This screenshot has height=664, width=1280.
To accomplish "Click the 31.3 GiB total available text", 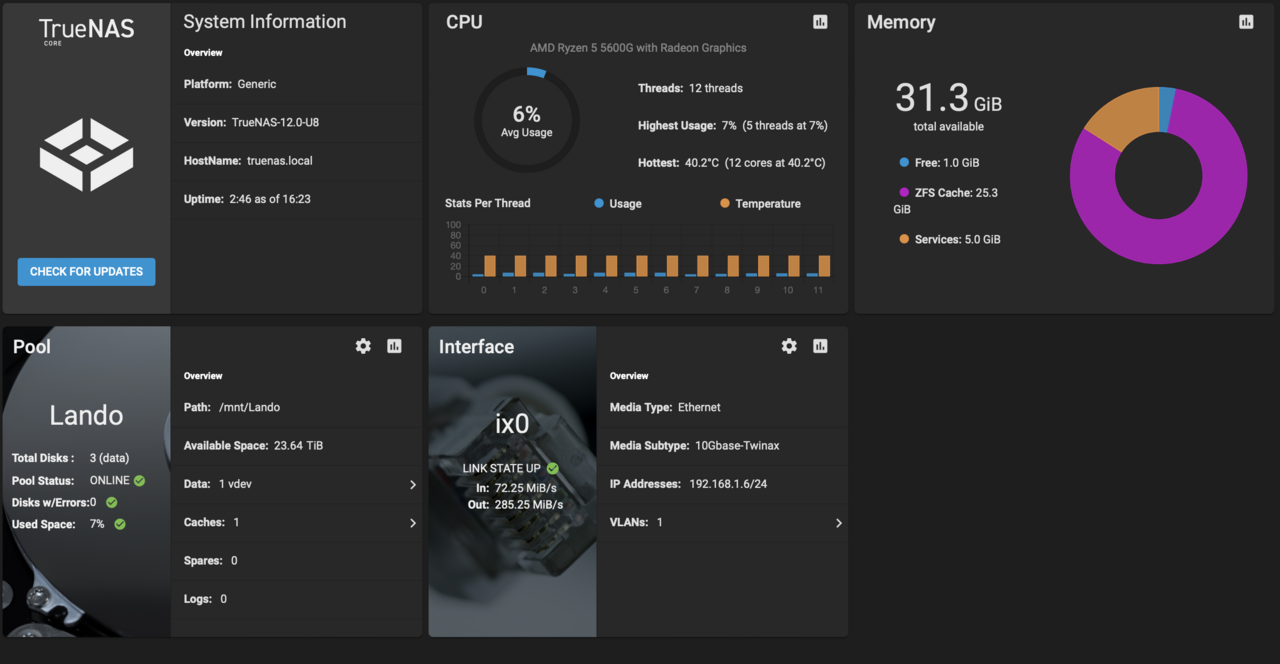I will (x=948, y=106).
